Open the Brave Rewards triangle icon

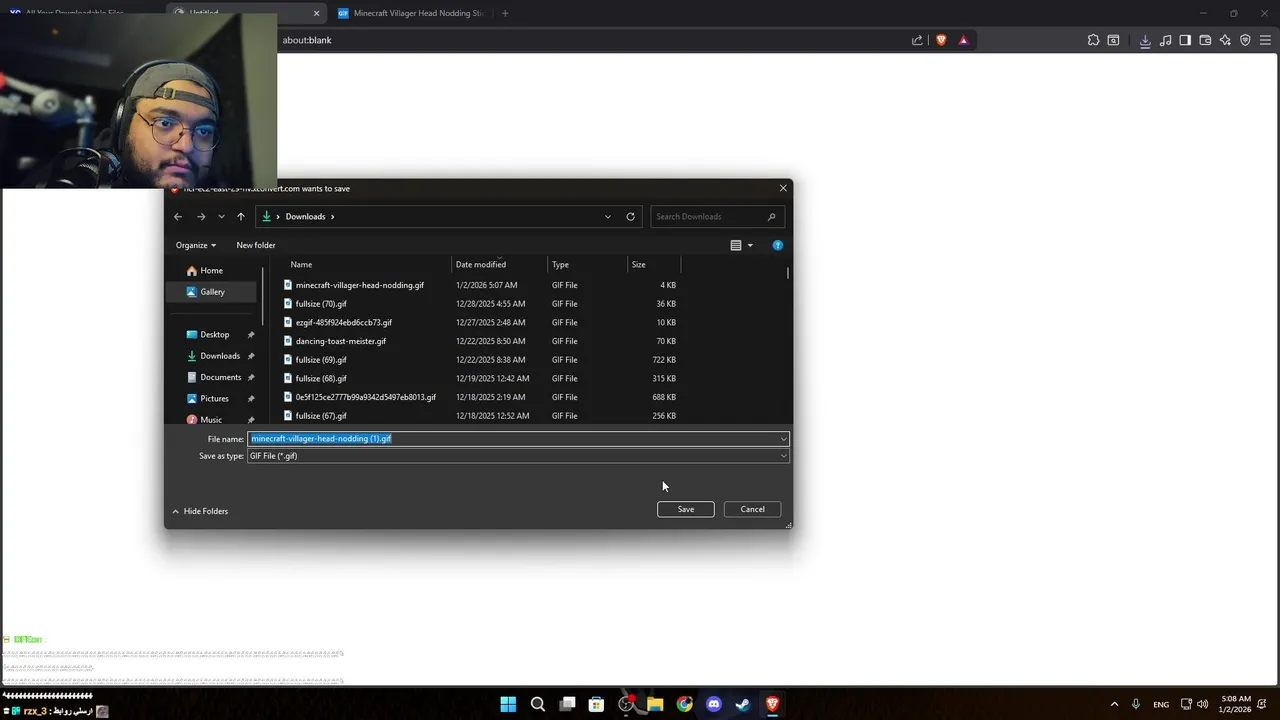[x=963, y=40]
